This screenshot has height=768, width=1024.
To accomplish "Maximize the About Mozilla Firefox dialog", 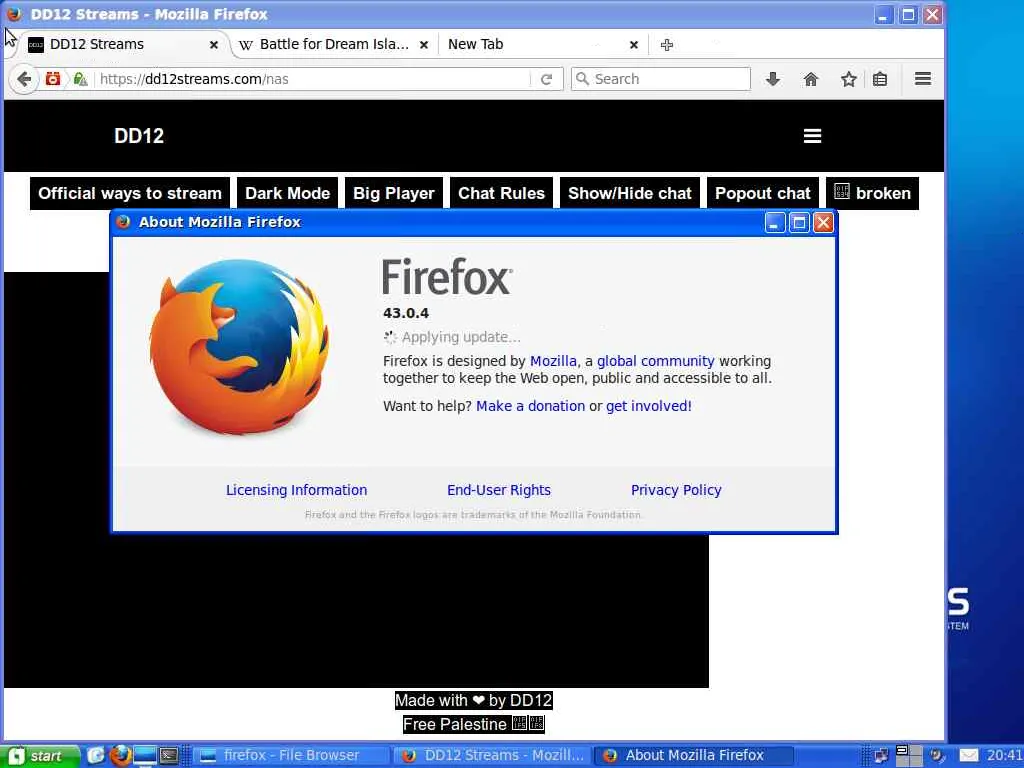I will pyautogui.click(x=799, y=223).
